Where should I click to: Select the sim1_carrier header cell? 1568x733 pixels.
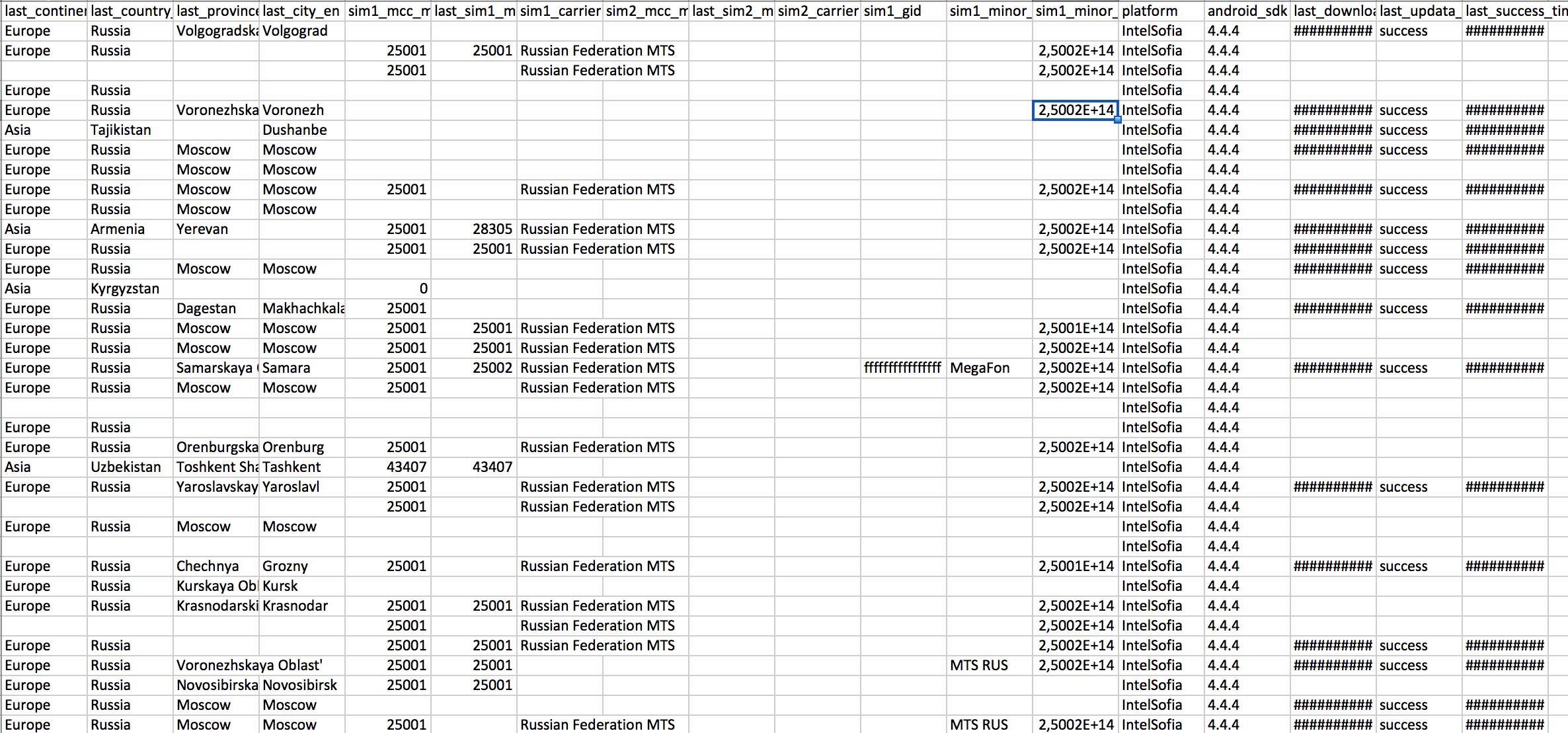560,11
